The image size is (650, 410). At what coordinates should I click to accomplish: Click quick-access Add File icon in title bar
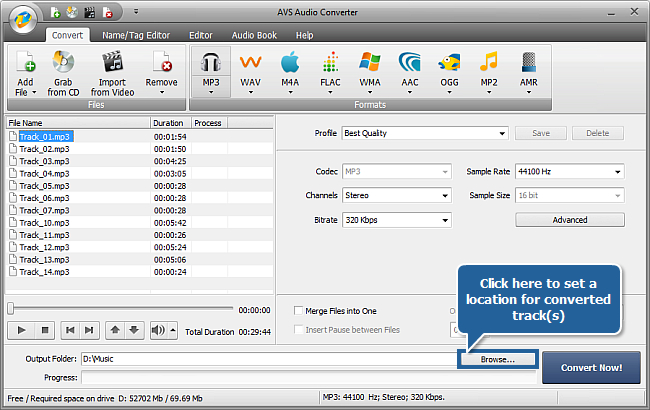(55, 13)
